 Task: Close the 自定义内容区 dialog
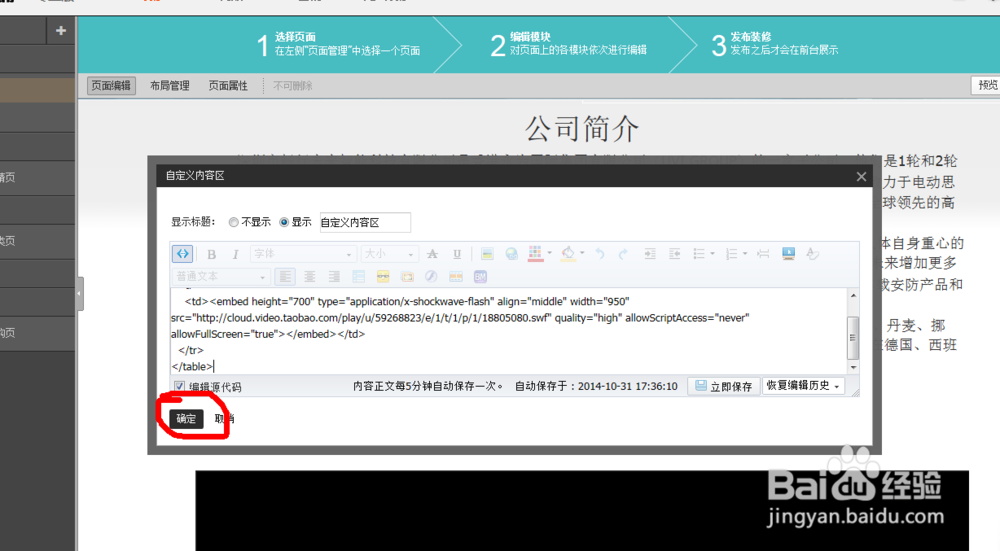click(861, 176)
